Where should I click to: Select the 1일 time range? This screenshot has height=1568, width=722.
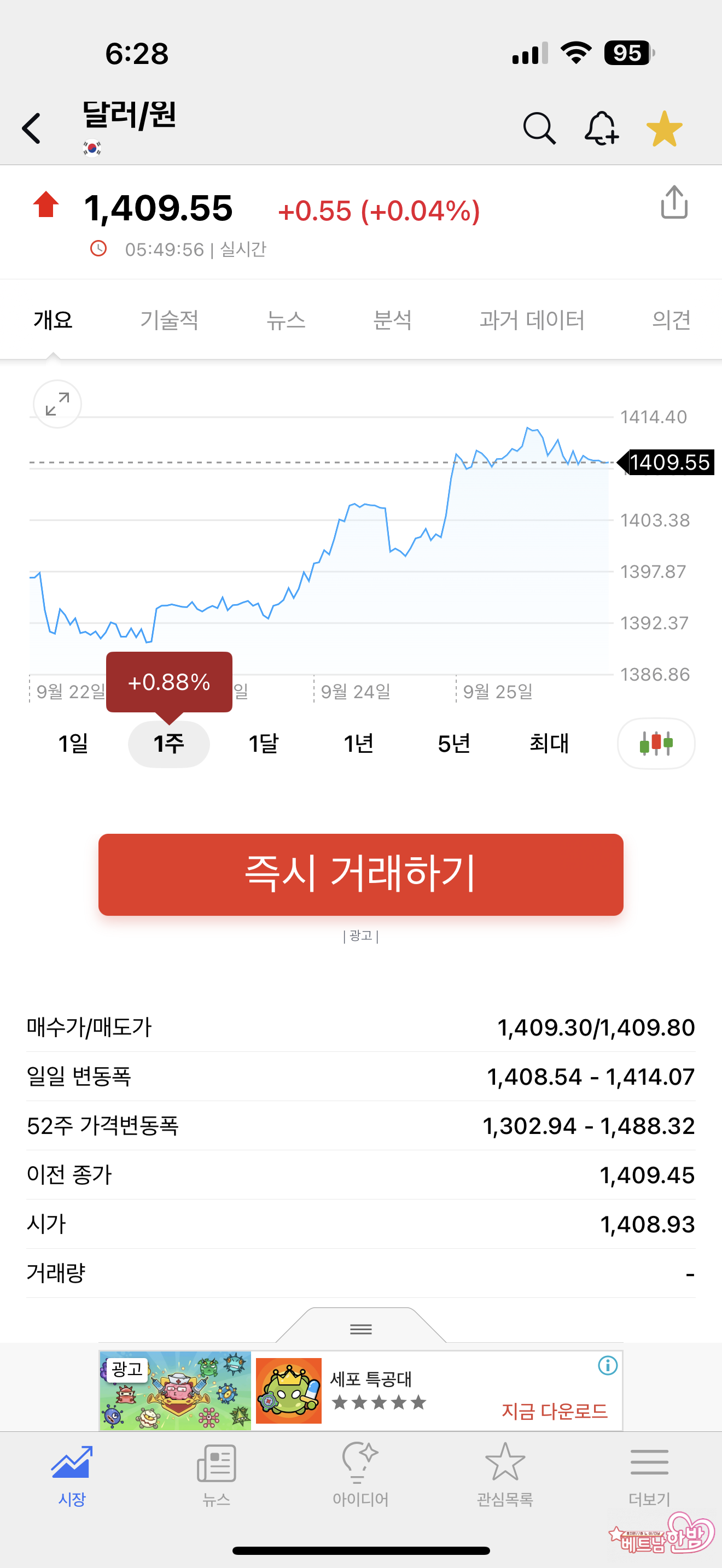pos(73,743)
